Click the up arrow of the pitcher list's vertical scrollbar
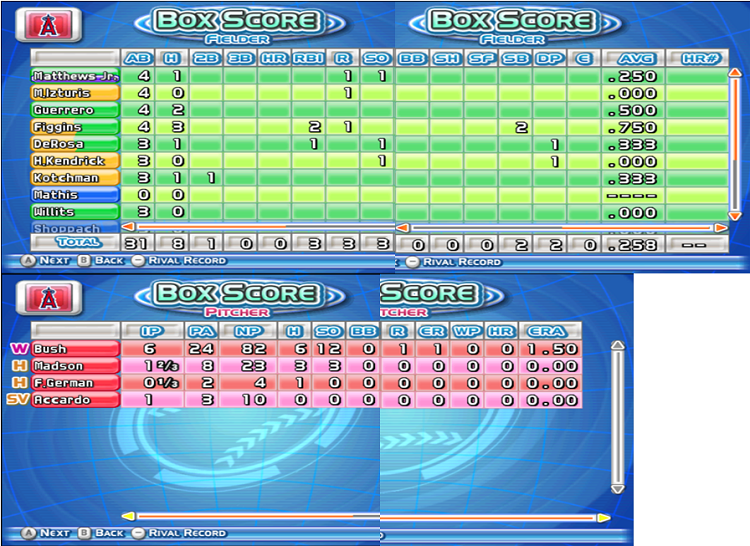Screen dimensions: 750x546 click(618, 346)
